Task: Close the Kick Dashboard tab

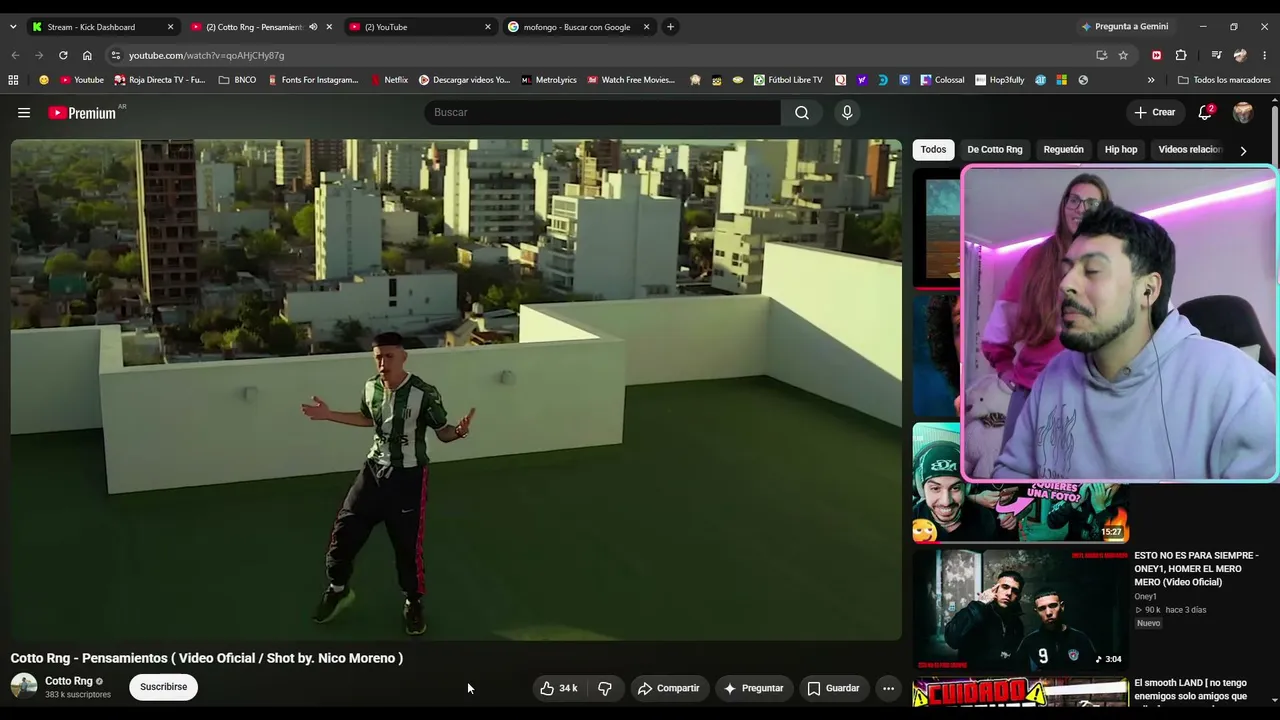Action: [170, 27]
